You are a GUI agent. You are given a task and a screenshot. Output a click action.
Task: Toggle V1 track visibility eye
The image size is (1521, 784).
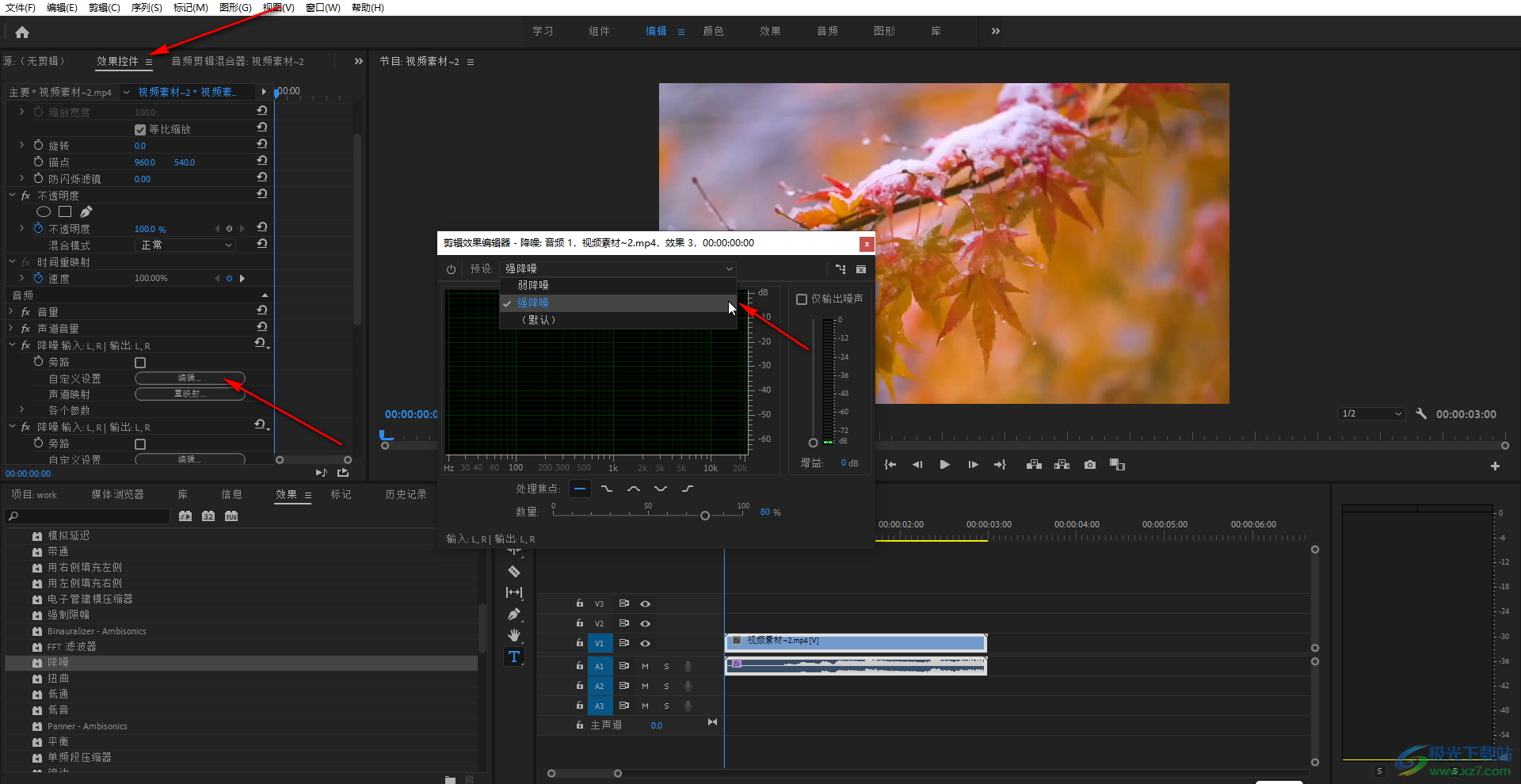[646, 643]
